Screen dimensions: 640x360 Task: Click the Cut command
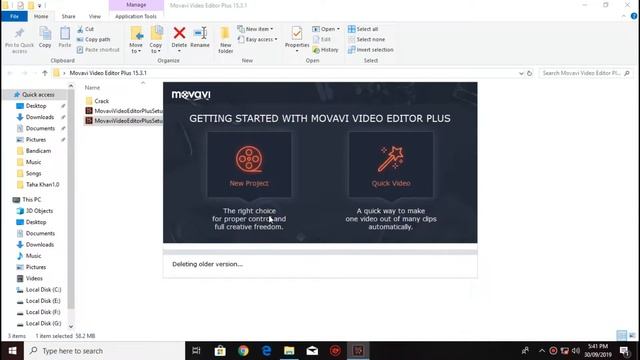coord(86,29)
